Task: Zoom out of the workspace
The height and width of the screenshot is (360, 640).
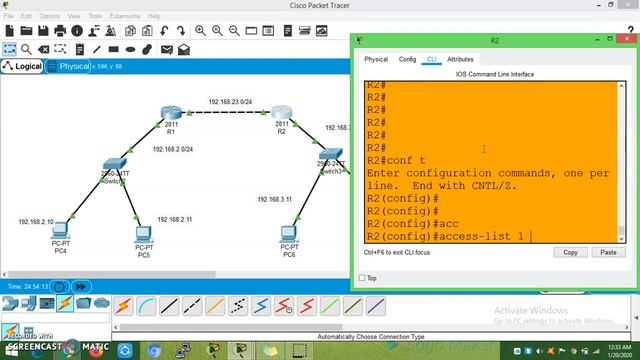Action: [234, 31]
